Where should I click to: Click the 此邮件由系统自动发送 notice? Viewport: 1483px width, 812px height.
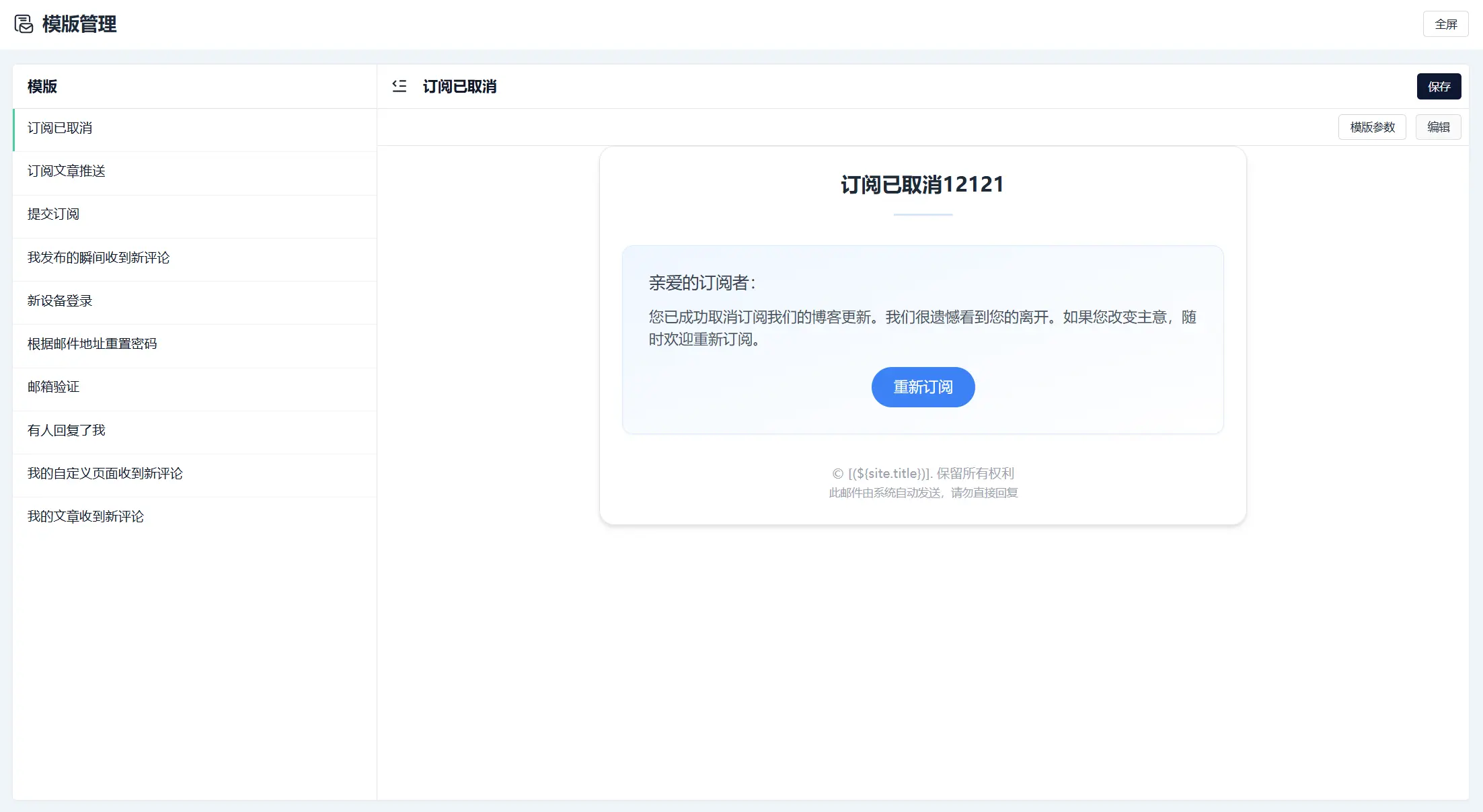(923, 493)
